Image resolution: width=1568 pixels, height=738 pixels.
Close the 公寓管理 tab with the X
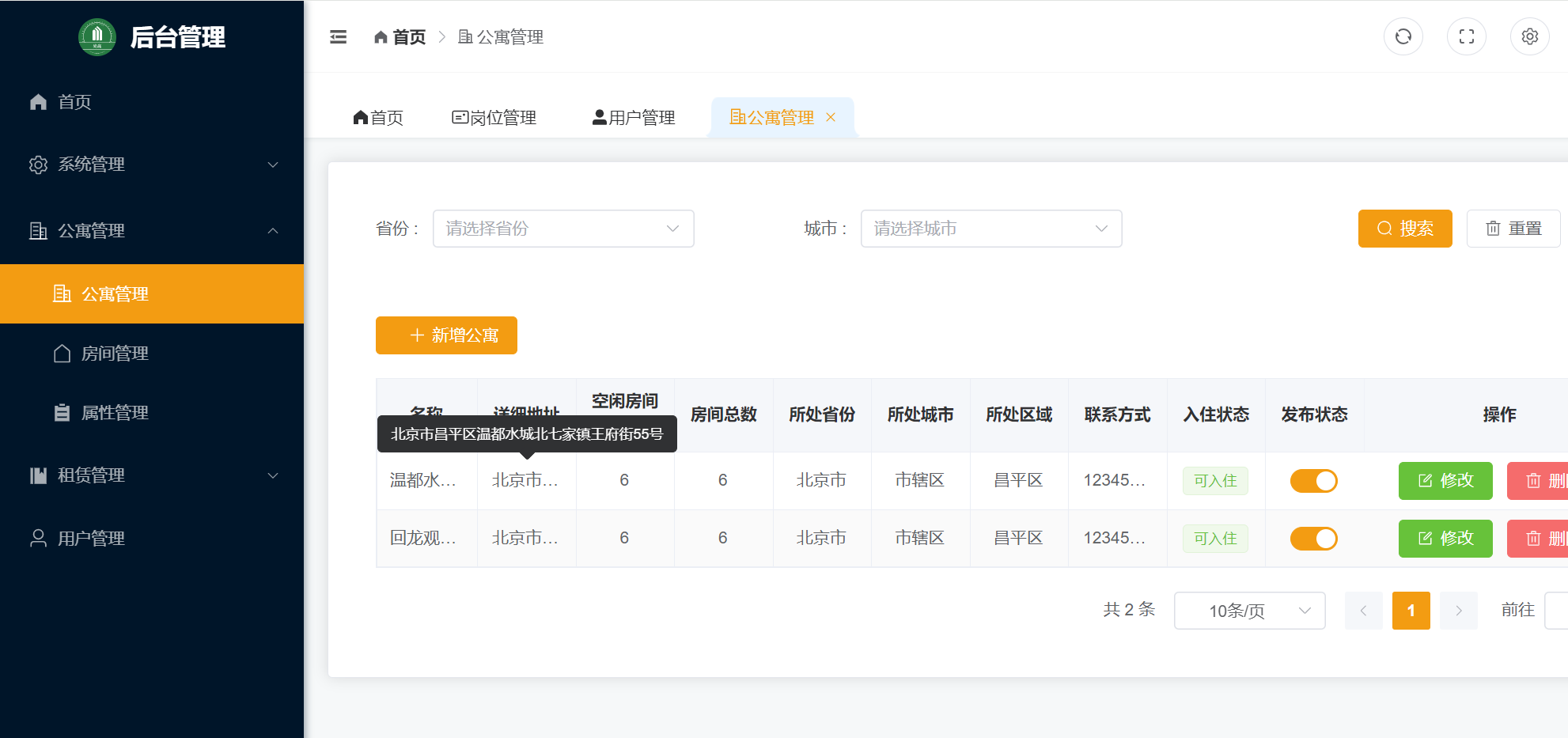coord(831,117)
